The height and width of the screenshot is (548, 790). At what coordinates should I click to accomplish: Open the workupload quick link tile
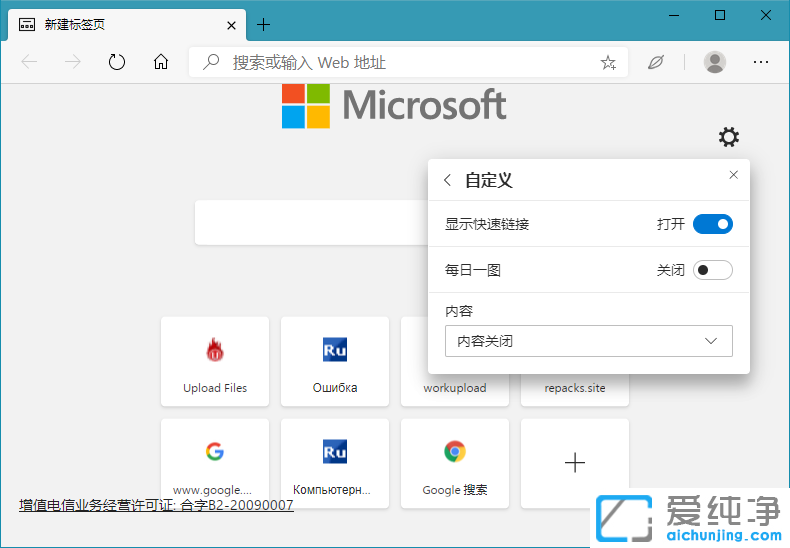tap(455, 389)
